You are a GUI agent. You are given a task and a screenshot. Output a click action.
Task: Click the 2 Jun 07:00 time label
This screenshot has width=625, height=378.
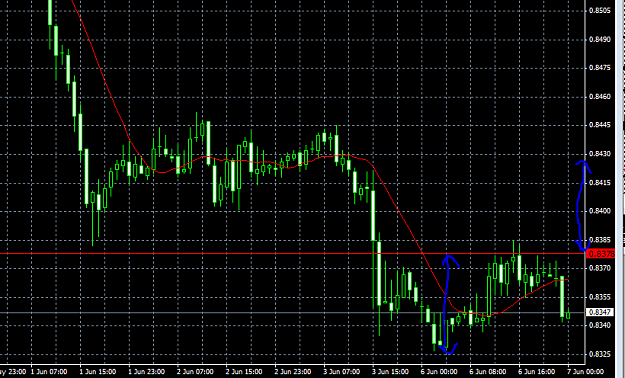[195, 372]
